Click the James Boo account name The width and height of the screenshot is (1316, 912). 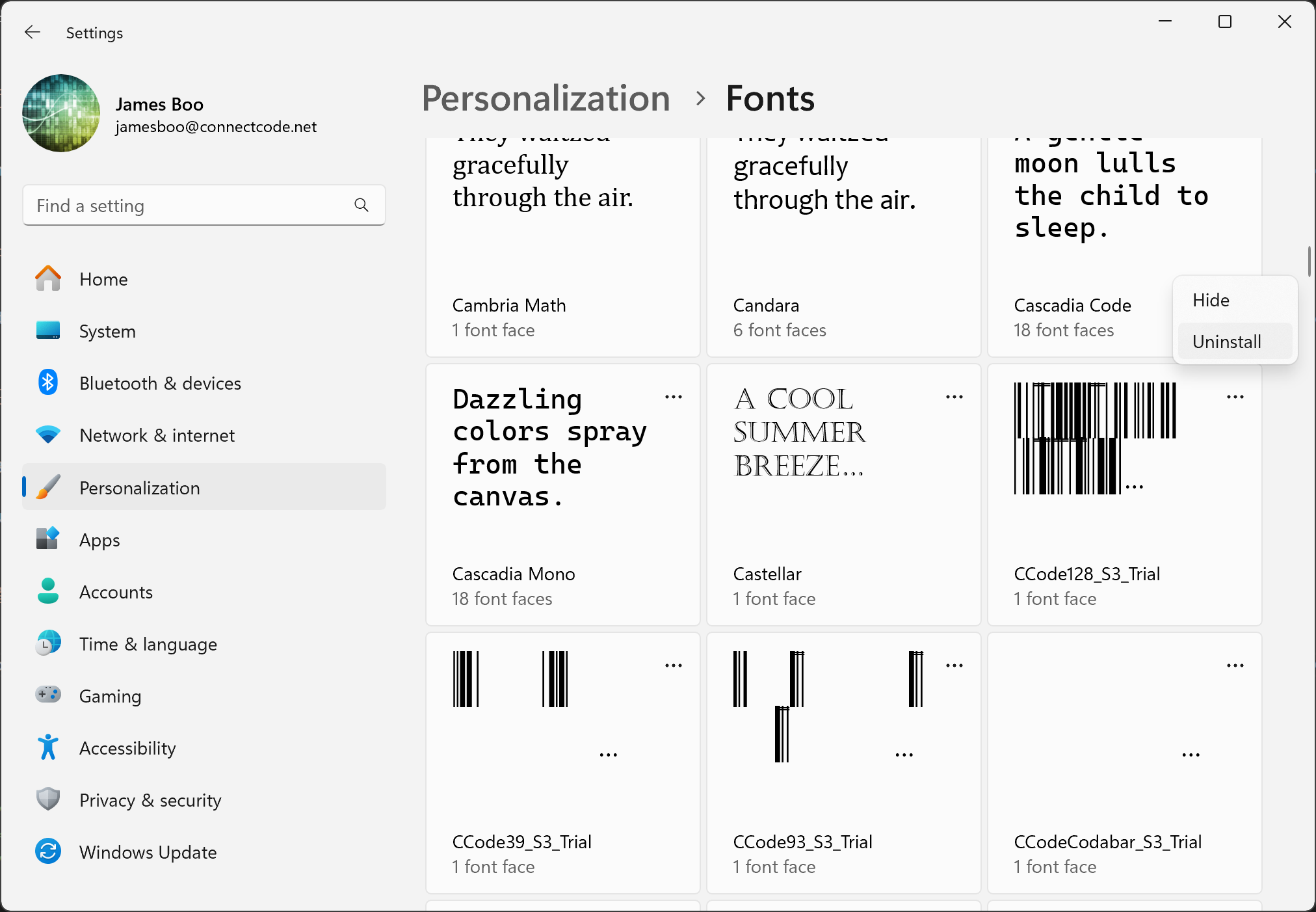pos(159,105)
